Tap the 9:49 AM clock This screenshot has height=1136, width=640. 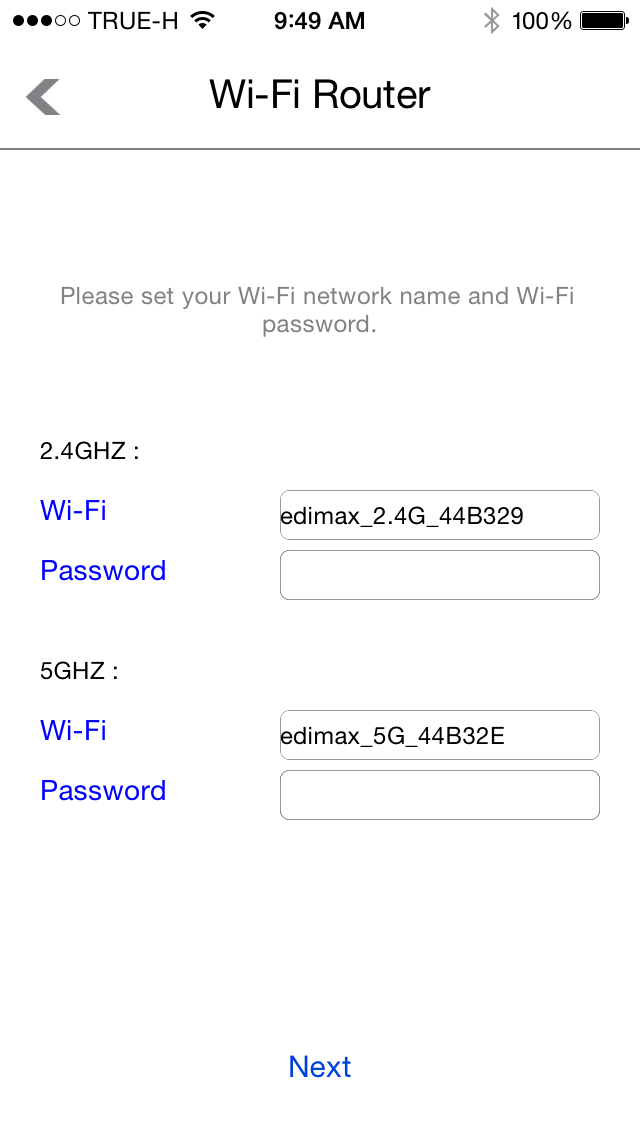tap(319, 20)
